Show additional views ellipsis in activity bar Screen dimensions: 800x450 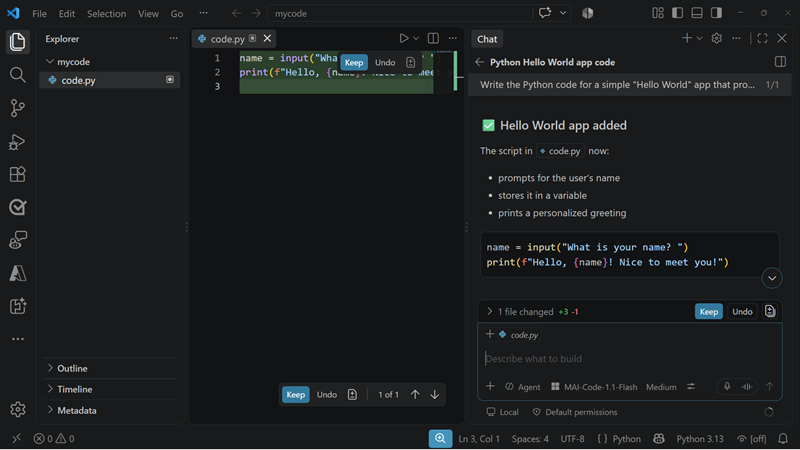(17, 339)
